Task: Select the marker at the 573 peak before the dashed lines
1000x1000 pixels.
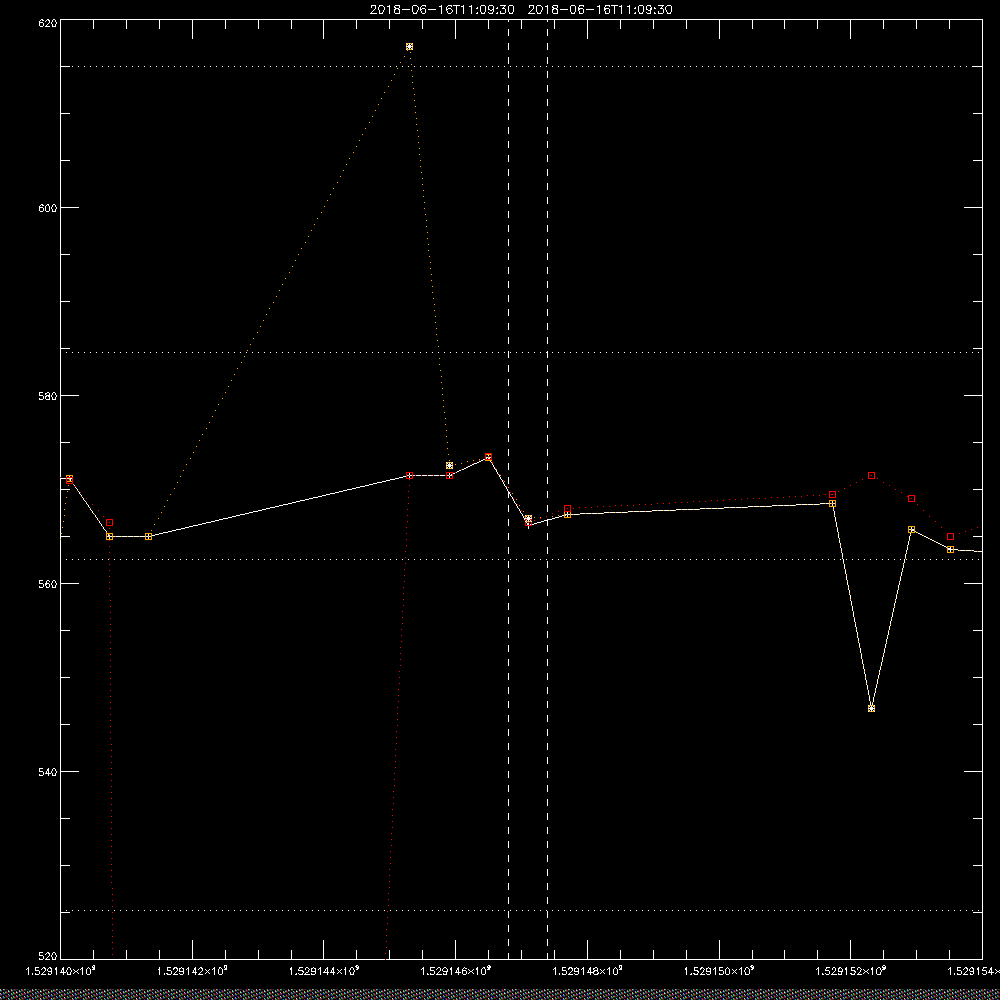Action: pyautogui.click(x=489, y=457)
